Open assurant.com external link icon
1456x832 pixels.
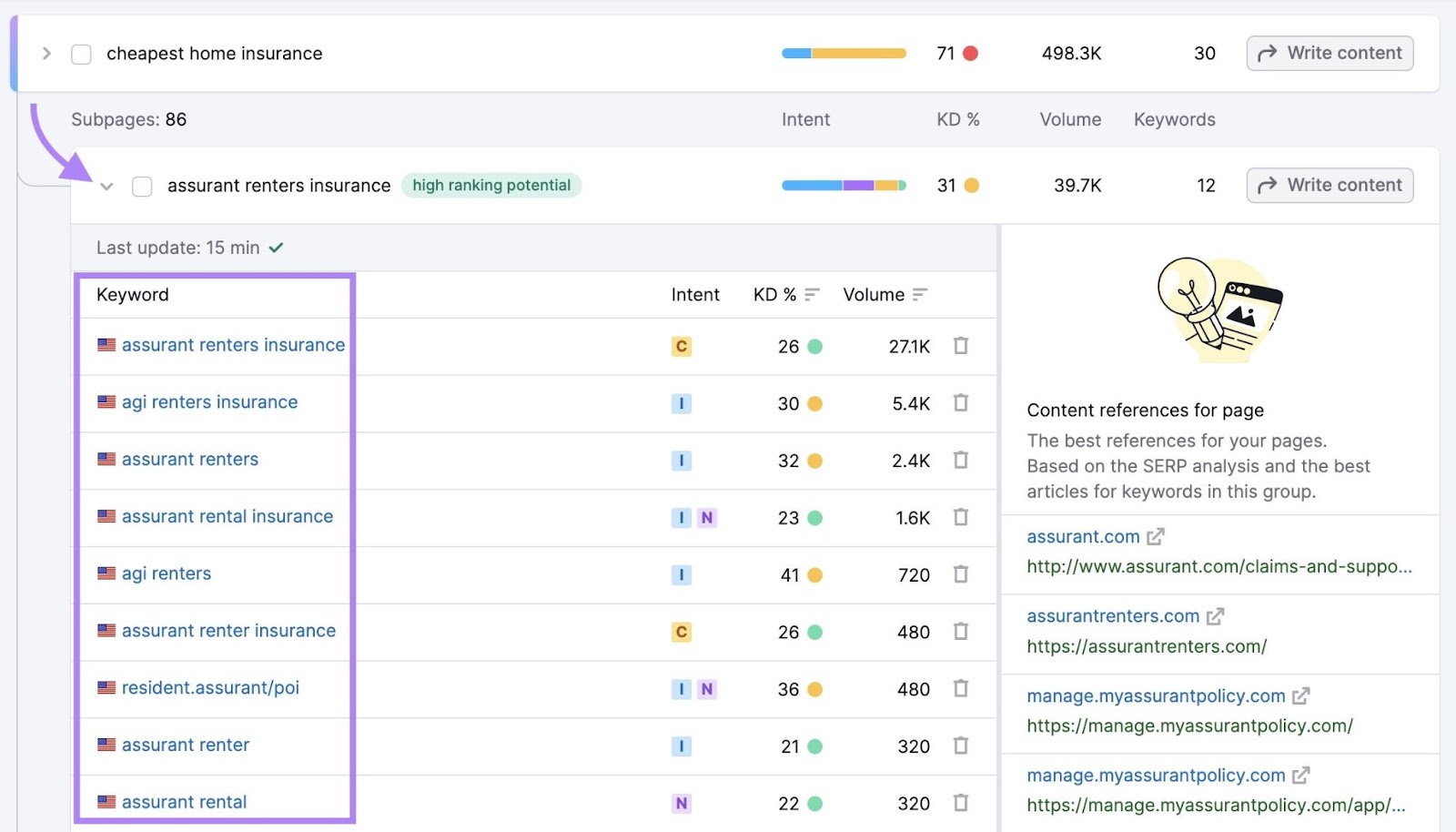pos(1156,537)
